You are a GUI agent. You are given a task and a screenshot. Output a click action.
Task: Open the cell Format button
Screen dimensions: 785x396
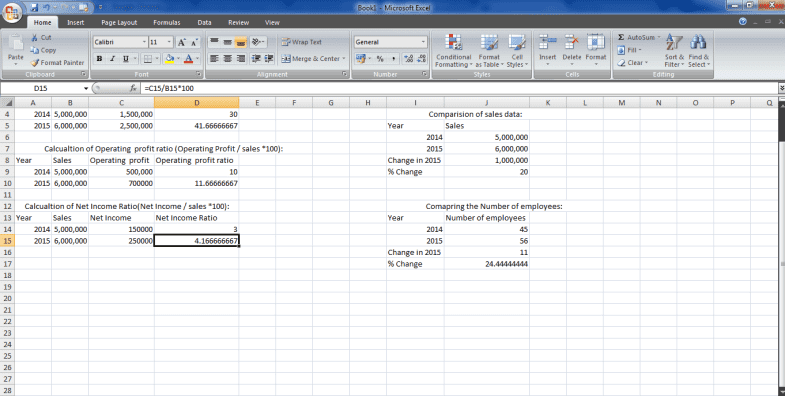pos(596,49)
